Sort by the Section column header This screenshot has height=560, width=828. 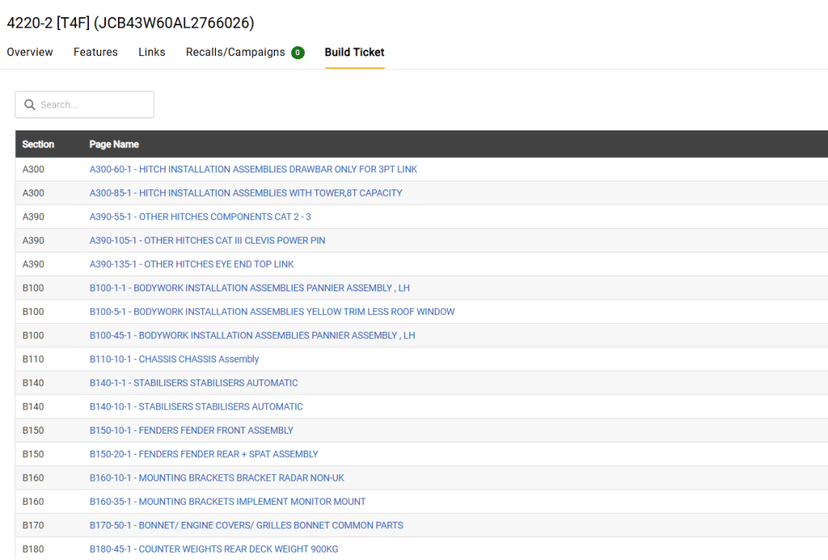[x=38, y=144]
